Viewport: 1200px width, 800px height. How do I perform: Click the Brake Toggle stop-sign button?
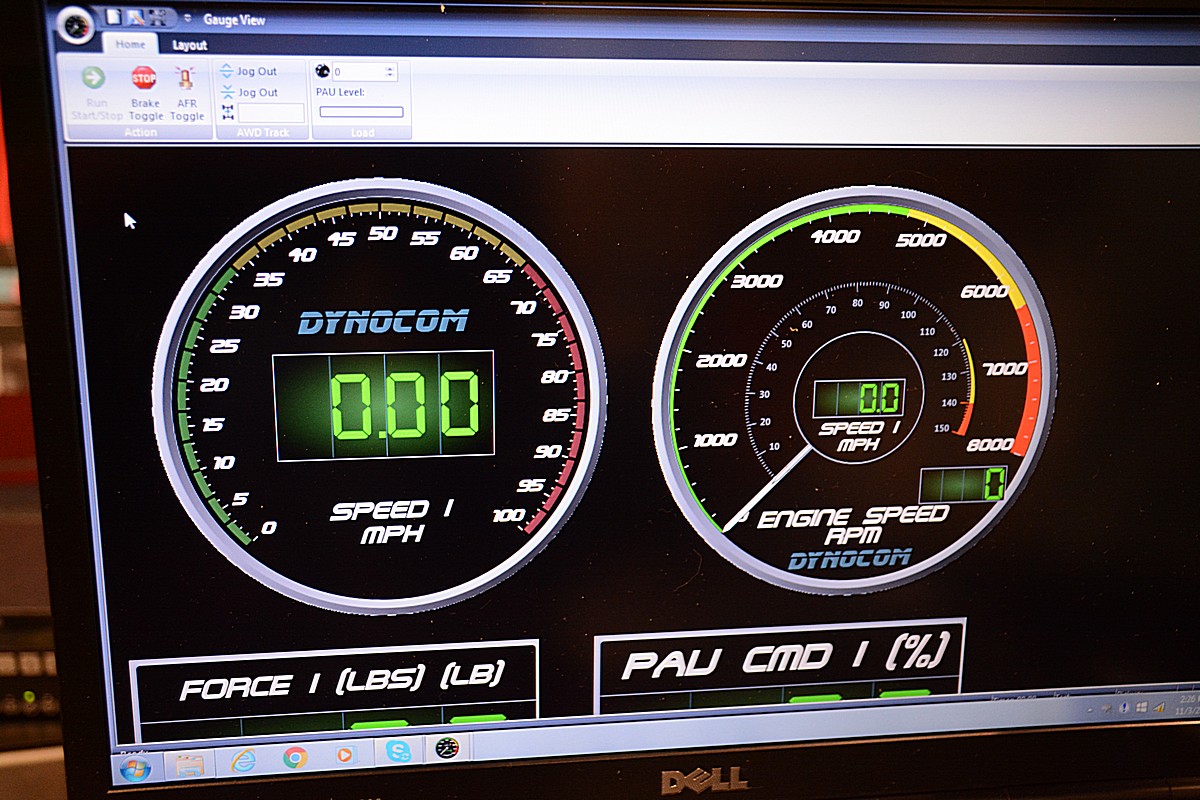(145, 93)
